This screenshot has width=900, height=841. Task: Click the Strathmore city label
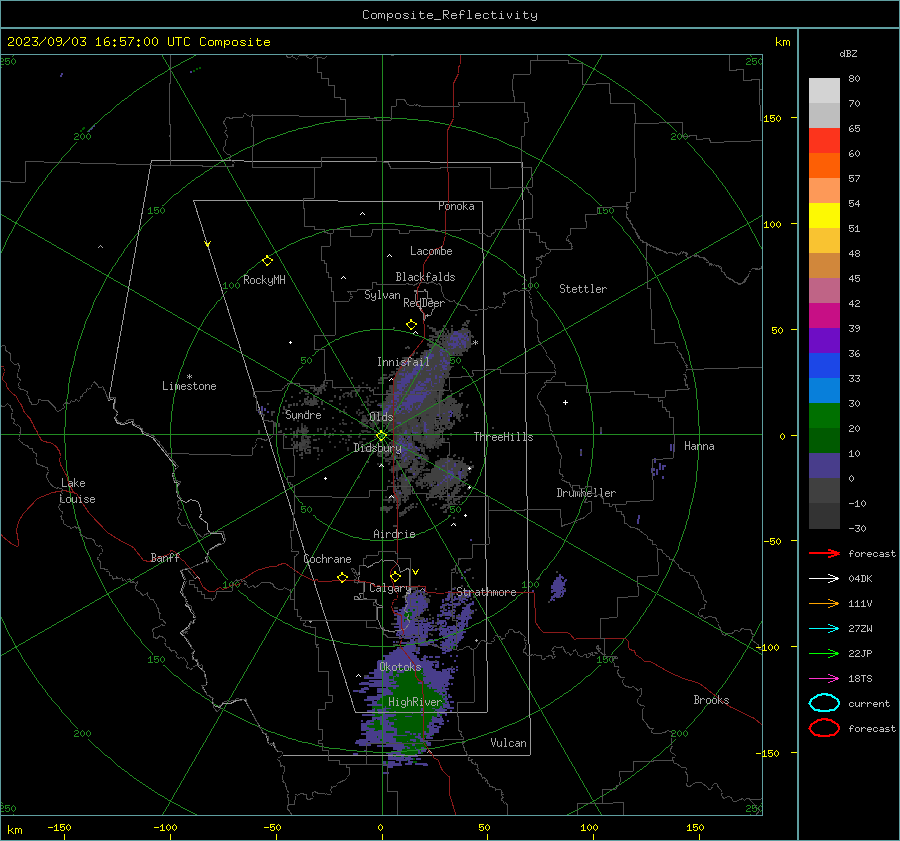(x=486, y=592)
